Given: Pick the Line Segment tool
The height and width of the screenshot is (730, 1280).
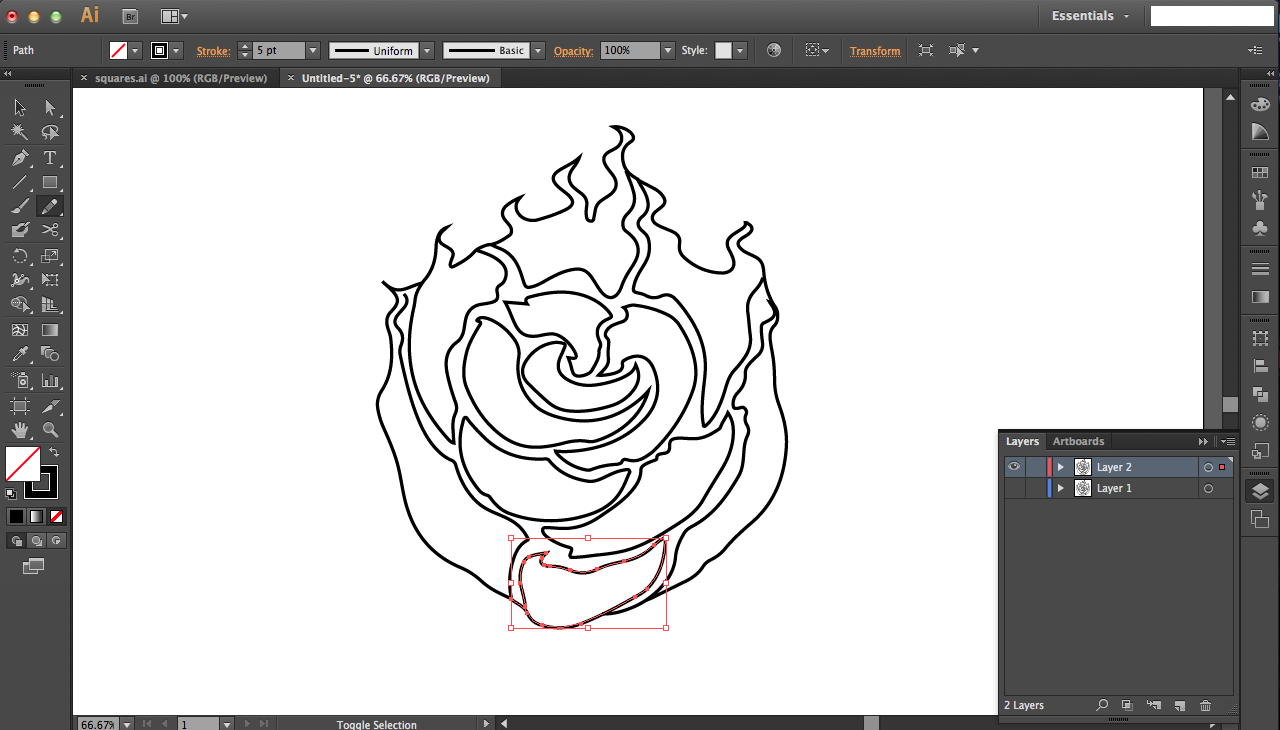Looking at the screenshot, I should pos(20,182).
